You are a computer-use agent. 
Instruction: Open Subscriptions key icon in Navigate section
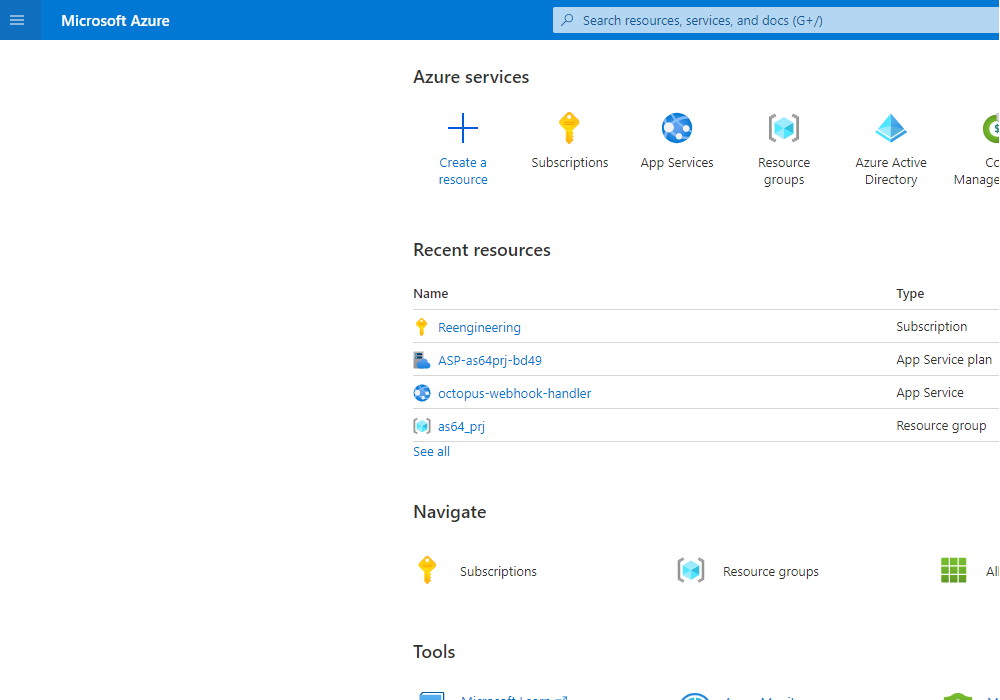(427, 570)
